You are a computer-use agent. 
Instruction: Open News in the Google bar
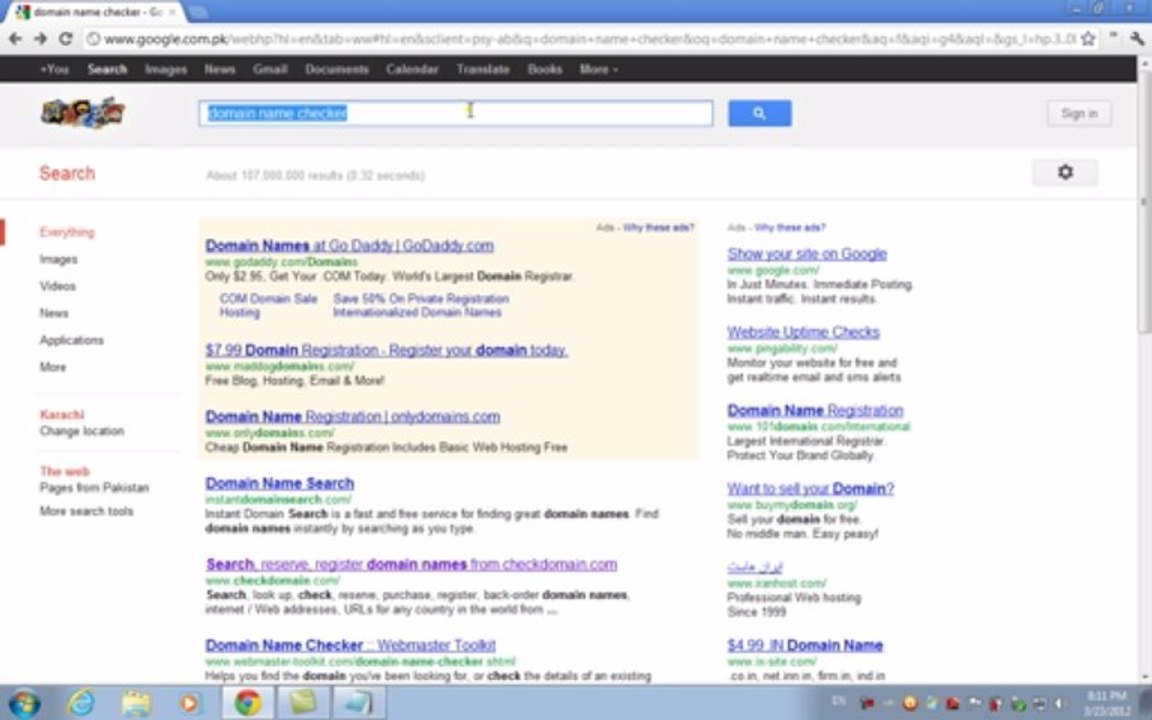(220, 69)
